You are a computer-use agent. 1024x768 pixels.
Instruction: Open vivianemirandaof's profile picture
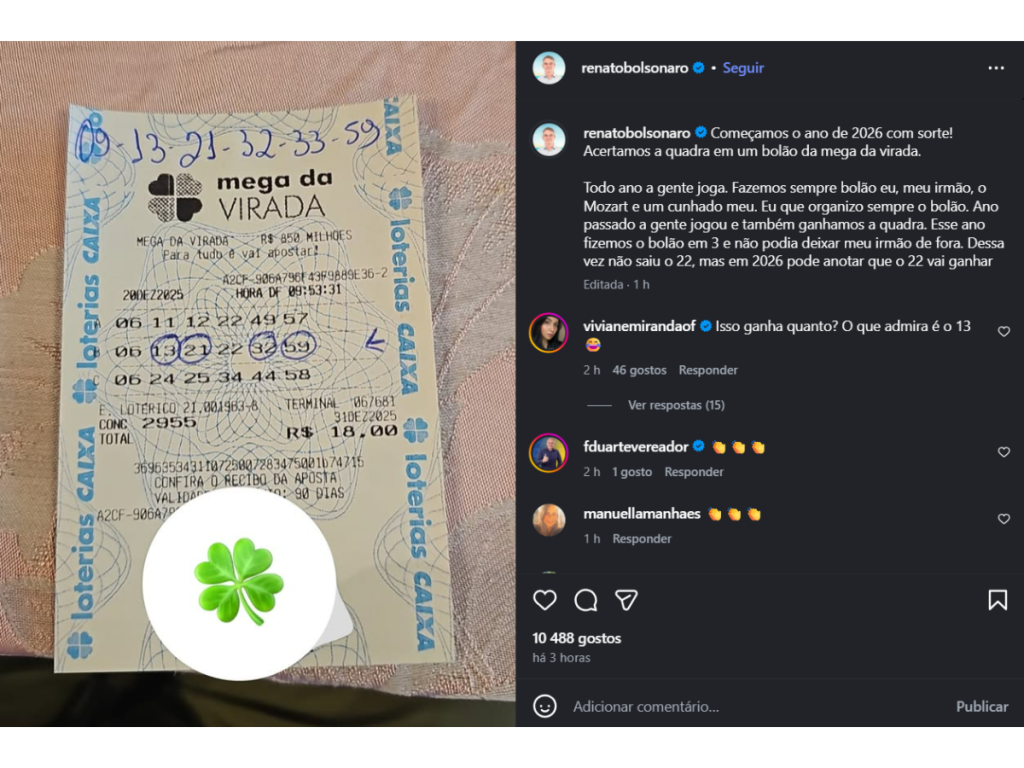[549, 332]
